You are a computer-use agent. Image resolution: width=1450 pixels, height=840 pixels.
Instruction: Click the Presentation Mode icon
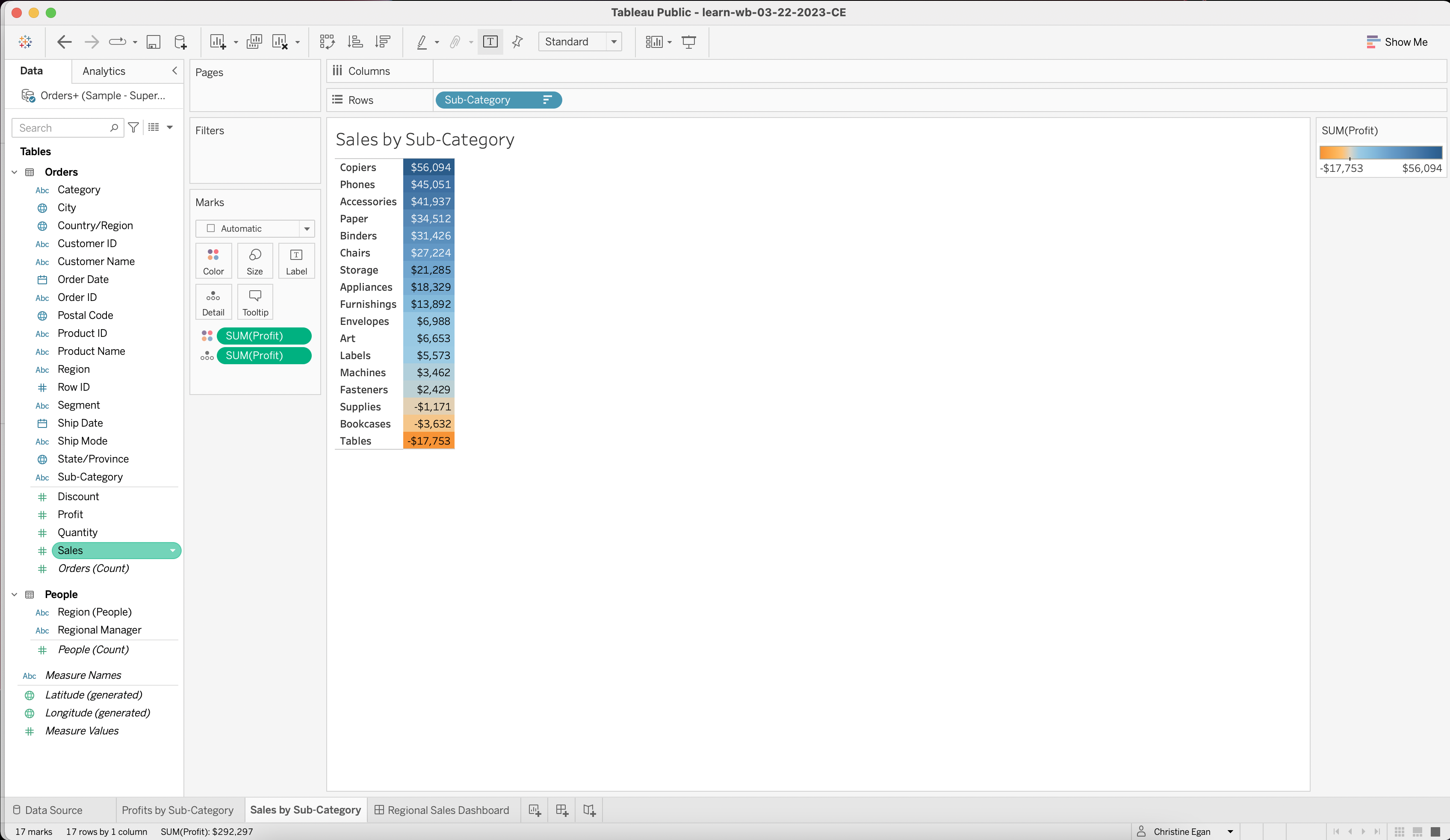click(689, 41)
